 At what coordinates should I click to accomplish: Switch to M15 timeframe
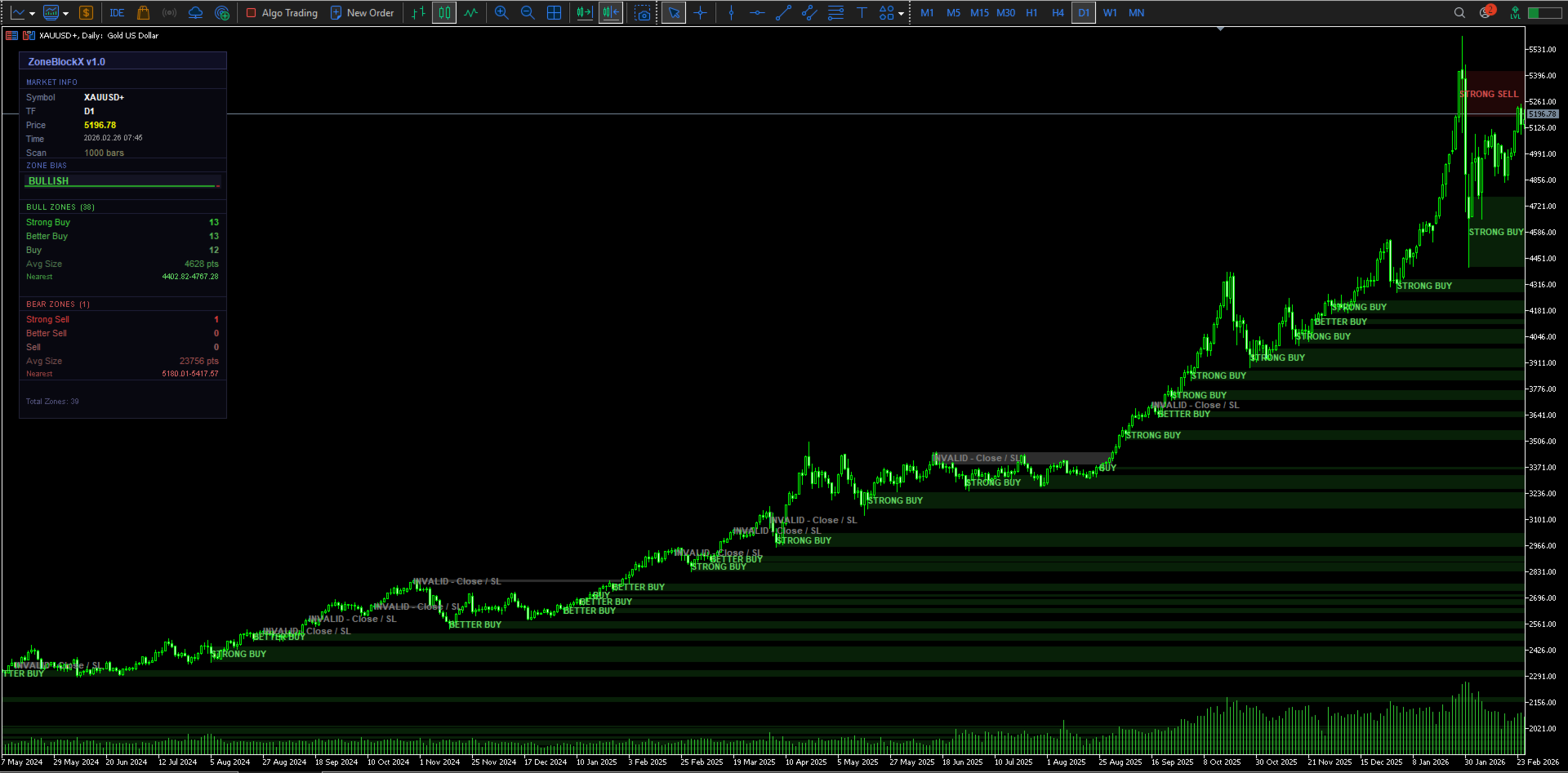979,13
